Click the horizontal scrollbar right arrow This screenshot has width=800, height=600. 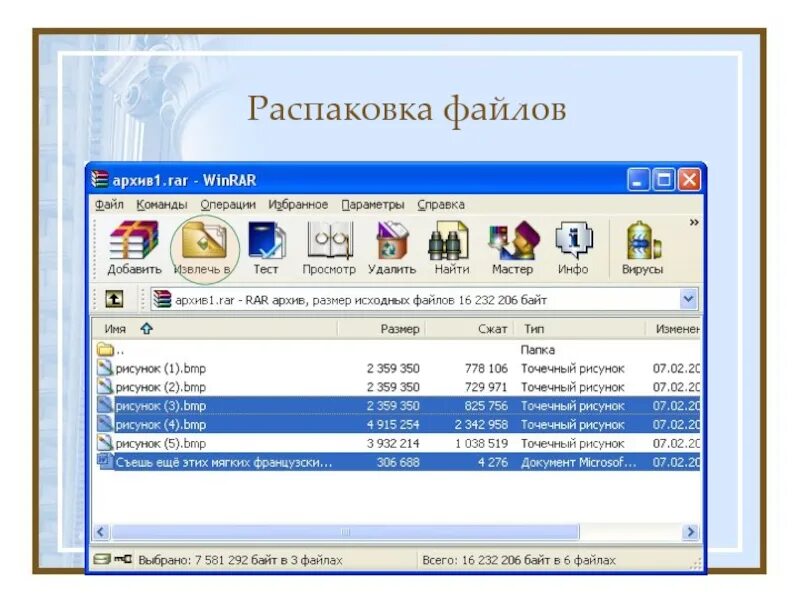coord(691,532)
